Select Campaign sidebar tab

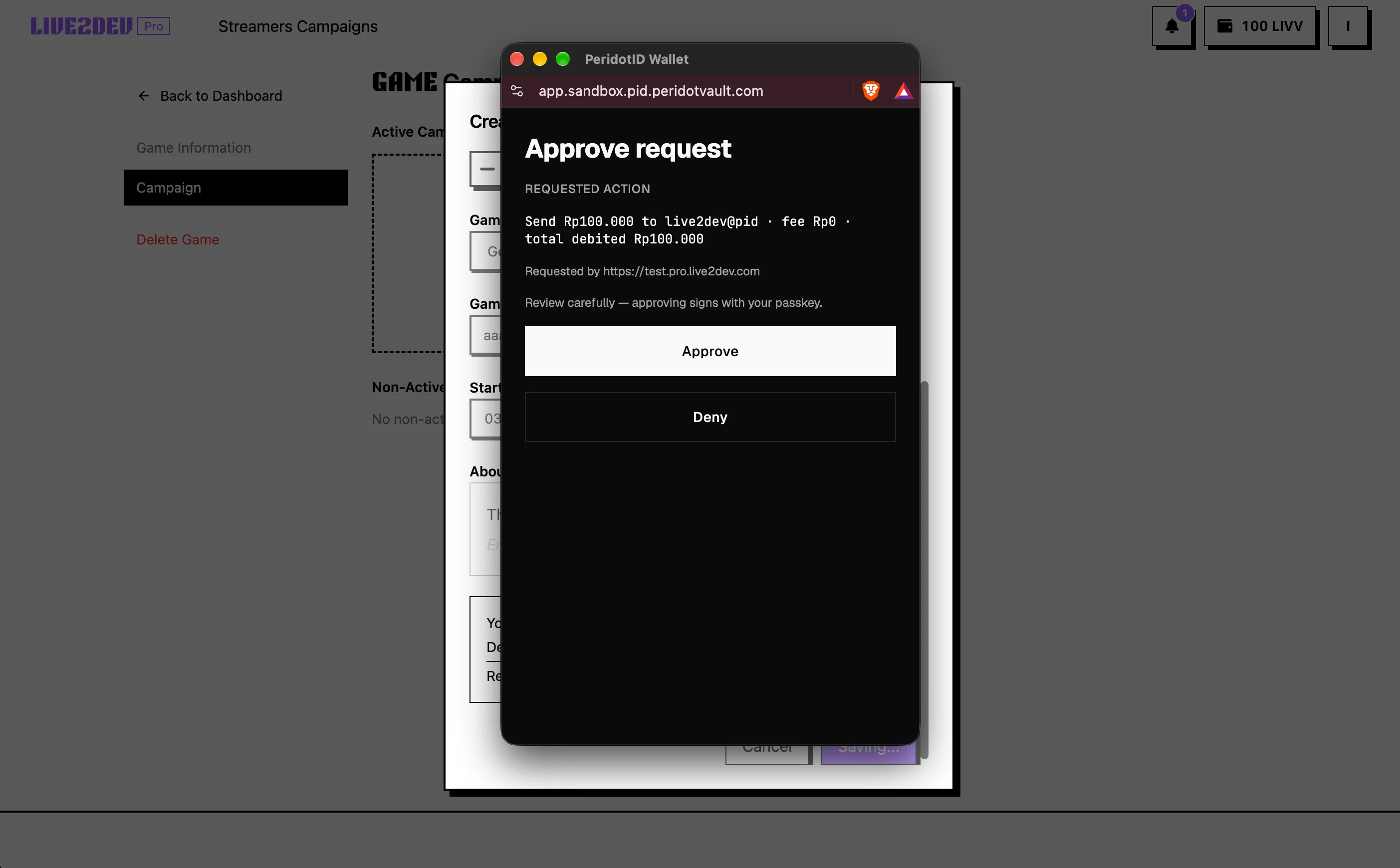(236, 188)
